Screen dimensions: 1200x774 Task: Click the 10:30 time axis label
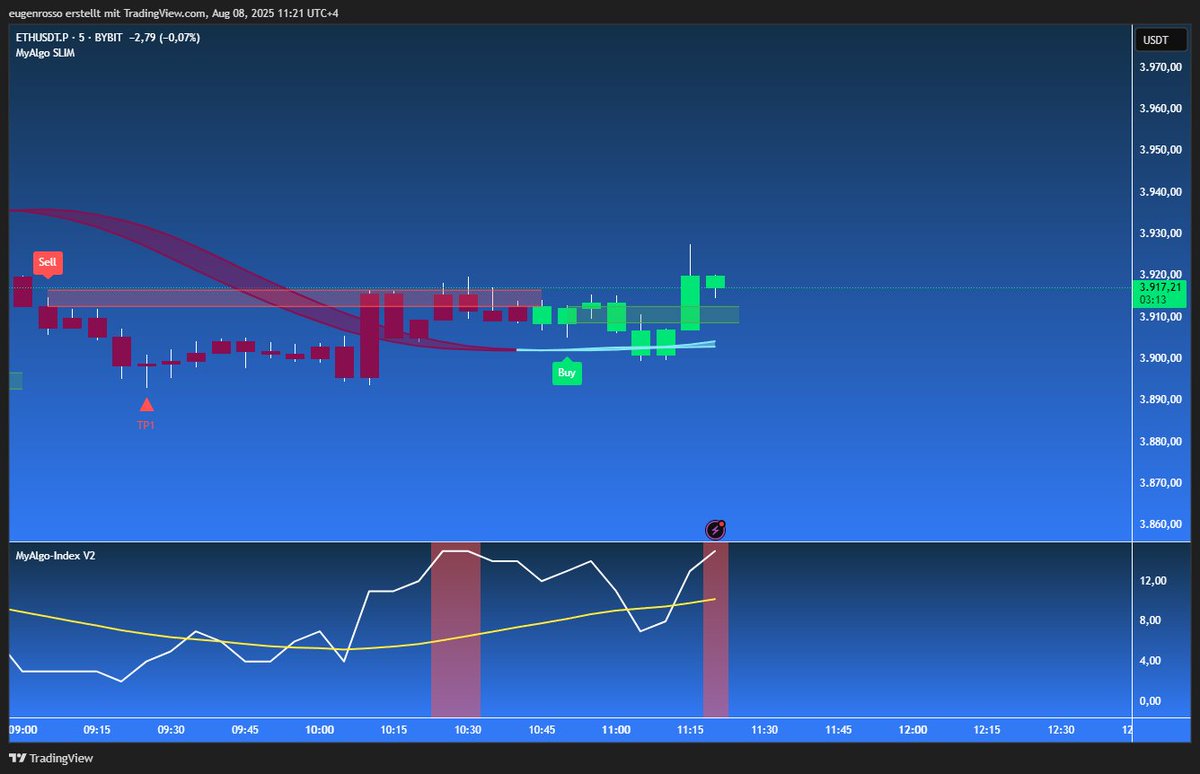(x=468, y=730)
